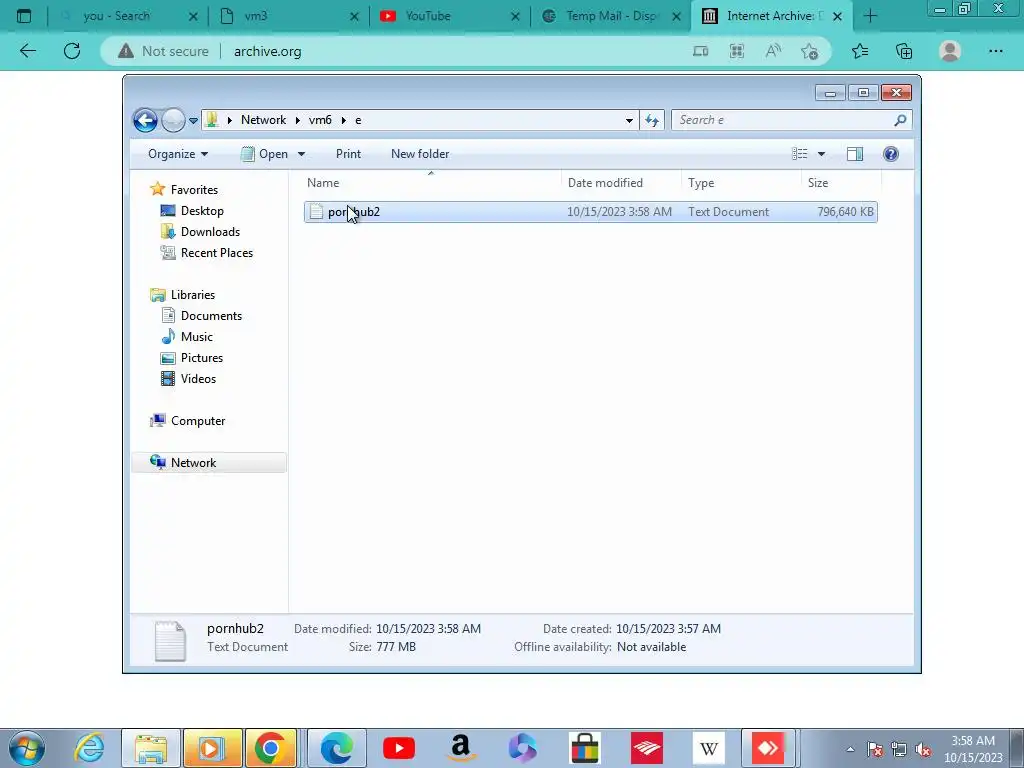Open the Organize menu

point(178,154)
